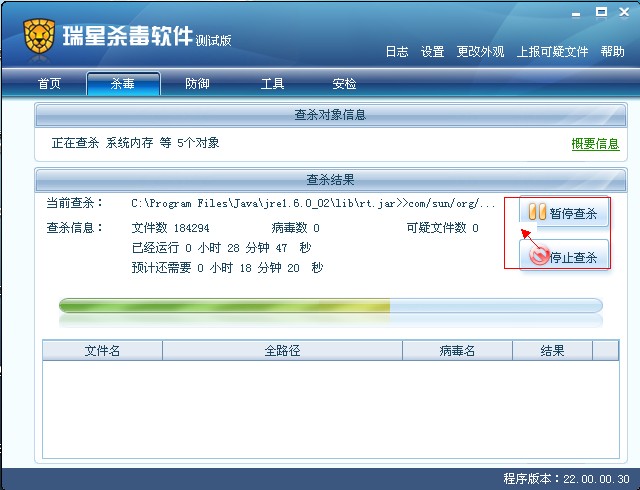640x490 pixels.
Task: Open the 概要信息 summary link
Action: tap(596, 144)
